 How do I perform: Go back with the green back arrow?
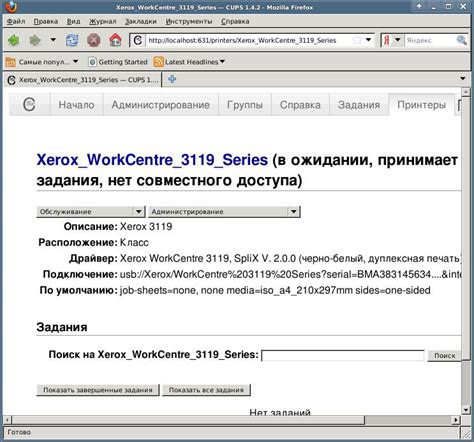click(x=14, y=40)
